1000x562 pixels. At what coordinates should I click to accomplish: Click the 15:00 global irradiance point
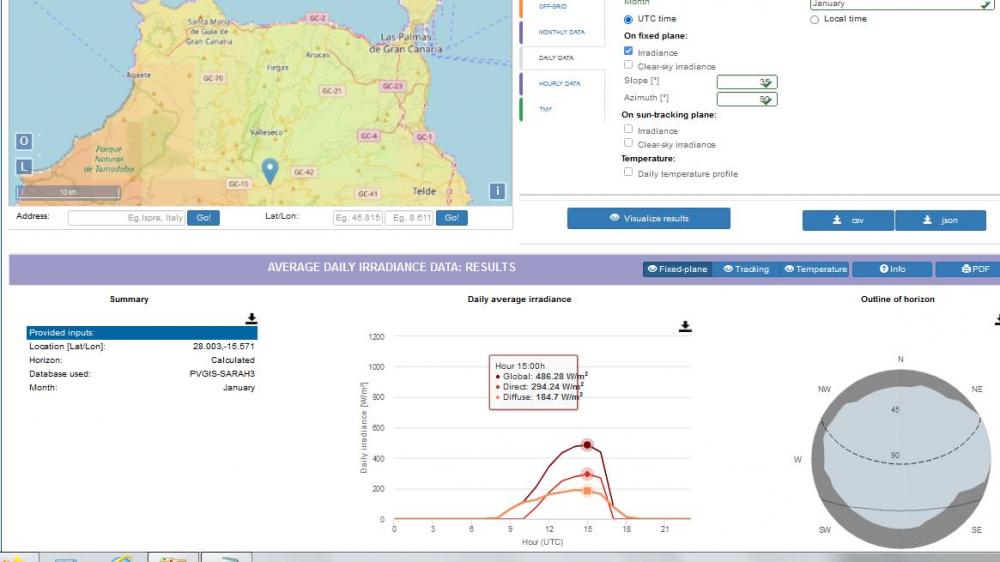pos(587,445)
